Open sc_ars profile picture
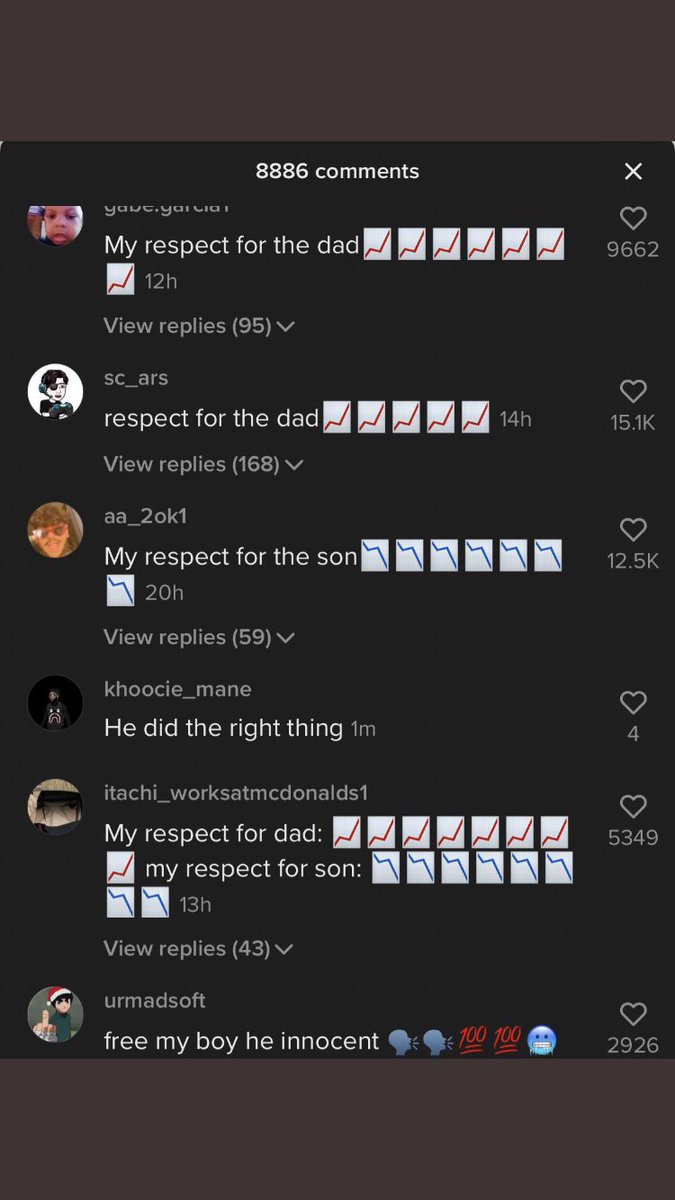 click(55, 391)
